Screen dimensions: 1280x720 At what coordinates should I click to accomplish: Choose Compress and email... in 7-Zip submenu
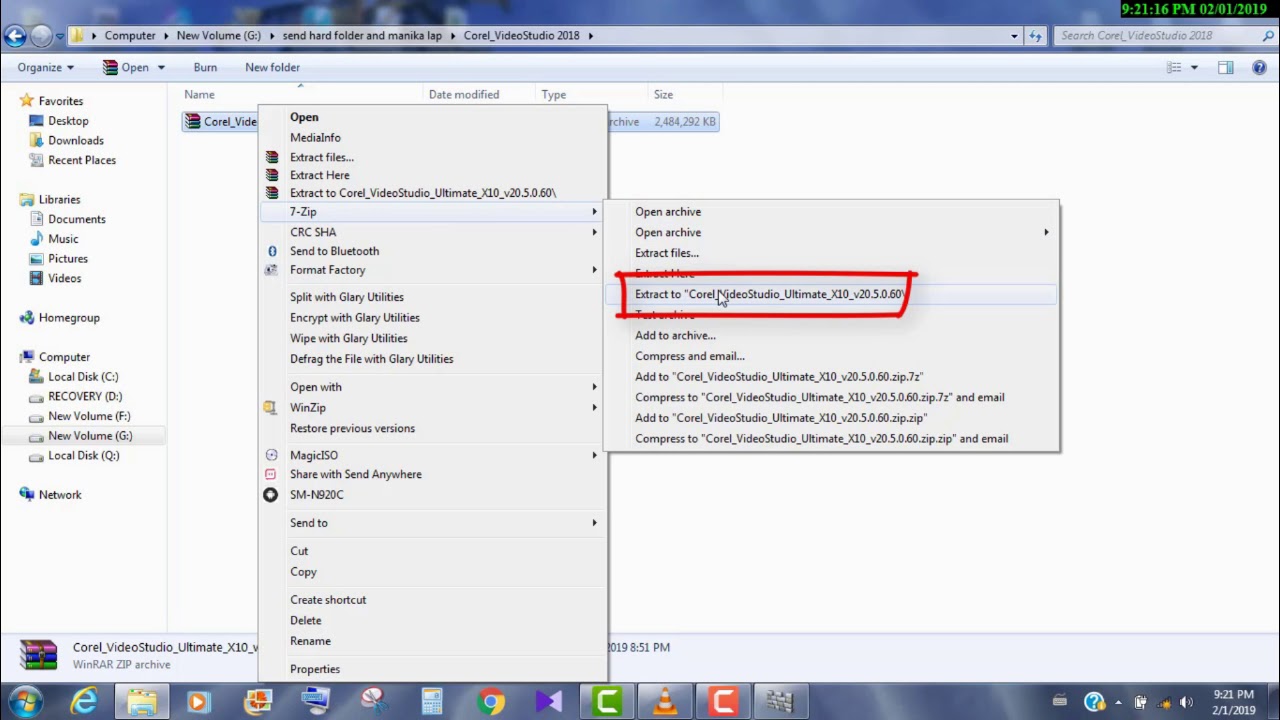pyautogui.click(x=690, y=356)
